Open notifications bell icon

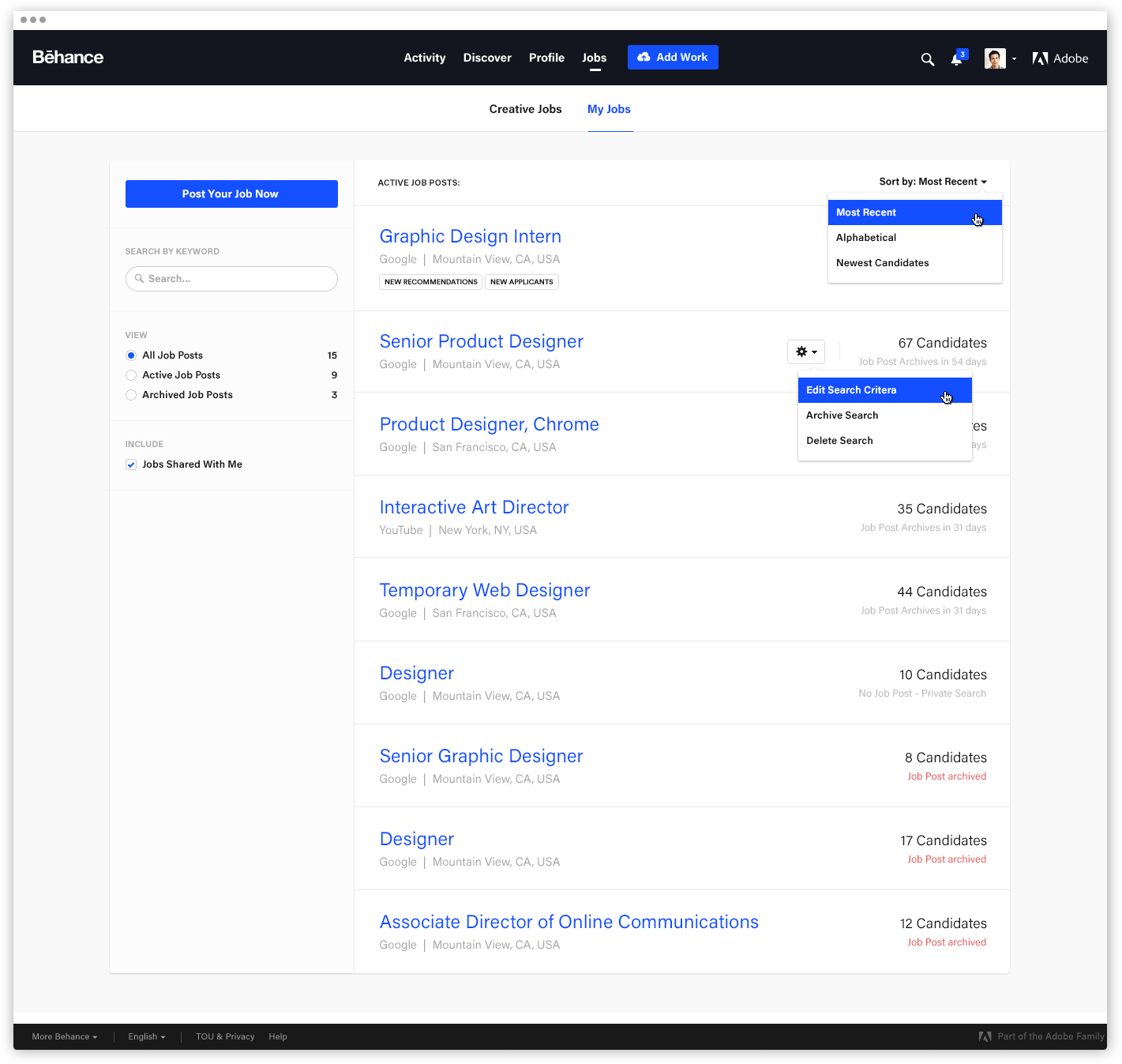pos(957,58)
